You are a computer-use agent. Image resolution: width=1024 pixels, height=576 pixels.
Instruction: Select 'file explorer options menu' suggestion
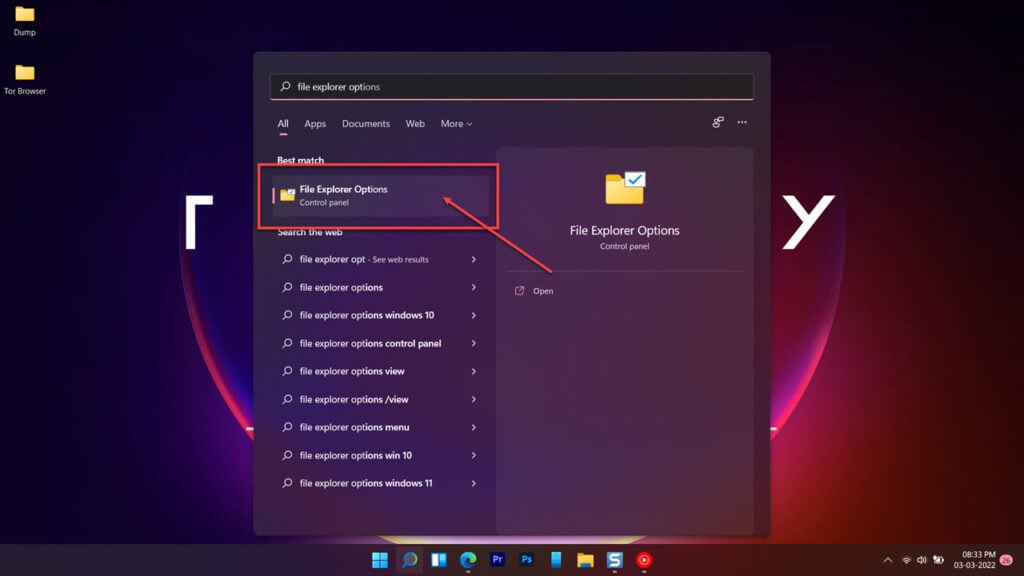[381, 427]
